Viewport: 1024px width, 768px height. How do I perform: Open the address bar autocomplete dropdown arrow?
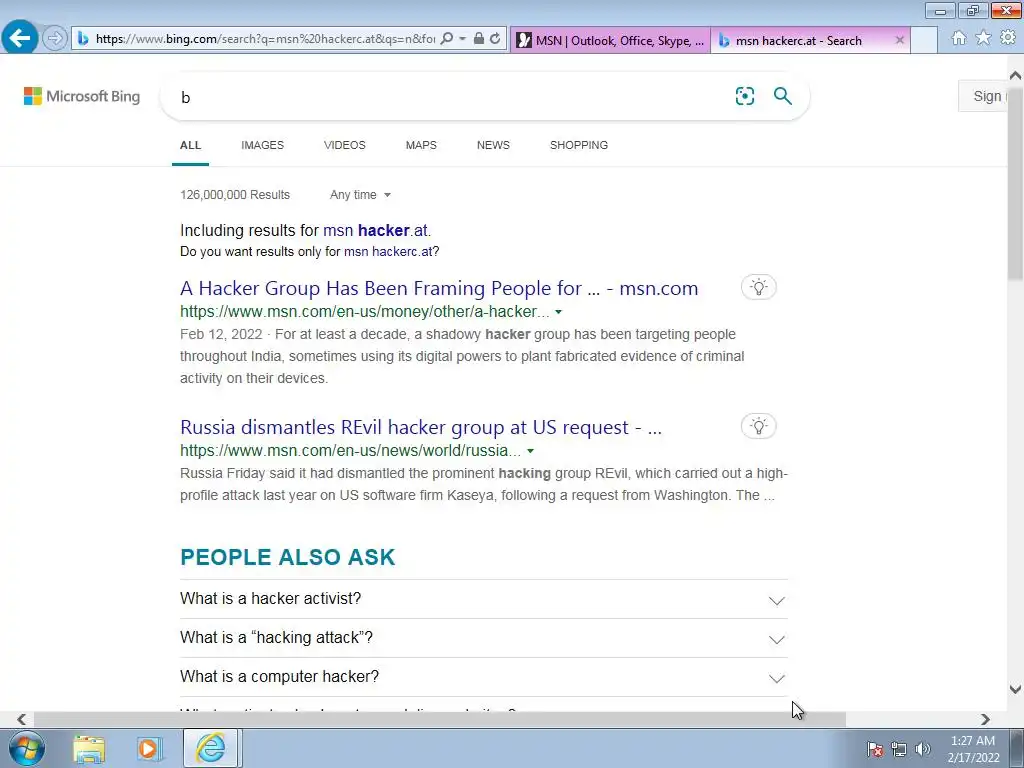pyautogui.click(x=462, y=39)
